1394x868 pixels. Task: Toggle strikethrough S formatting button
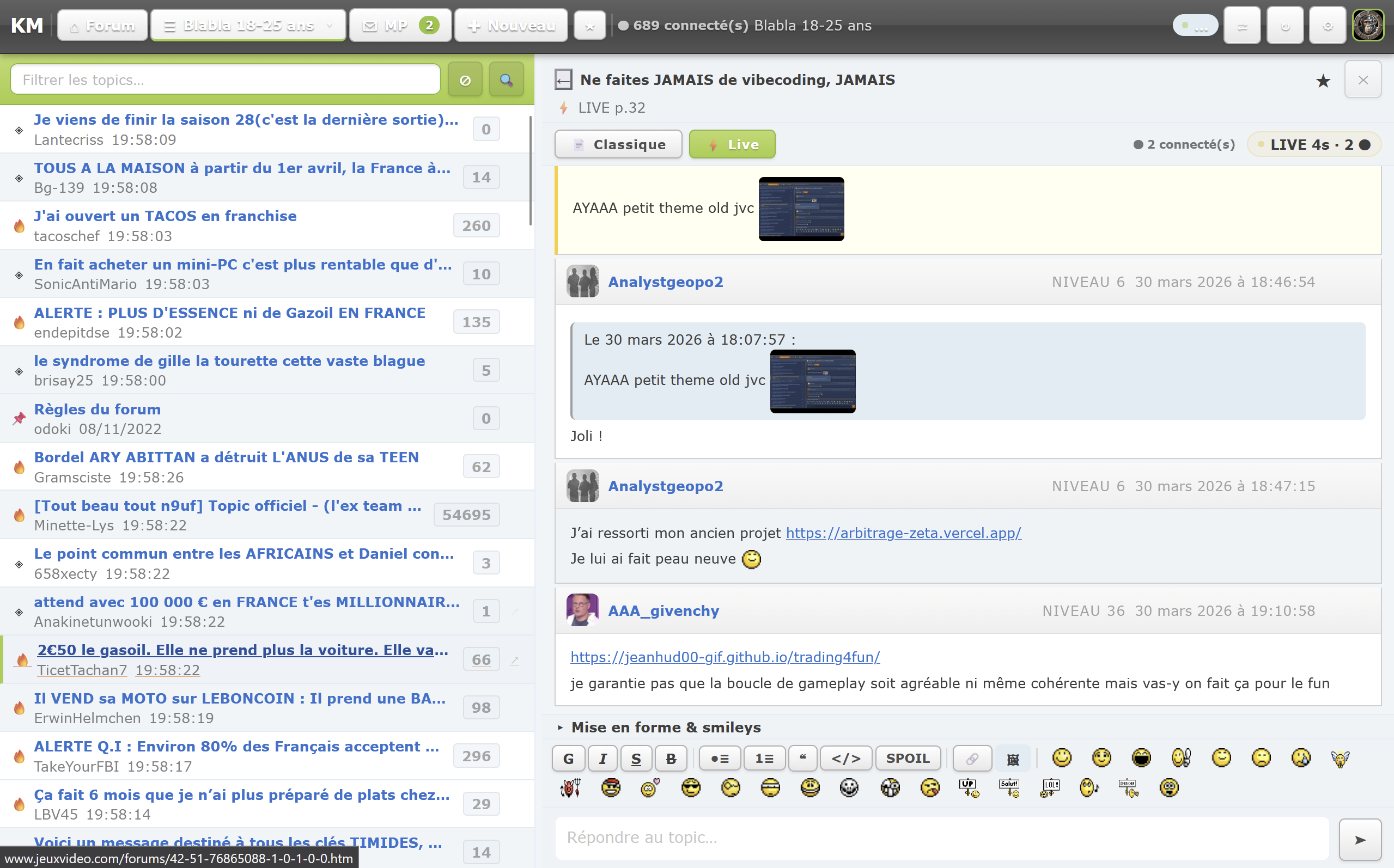point(636,759)
